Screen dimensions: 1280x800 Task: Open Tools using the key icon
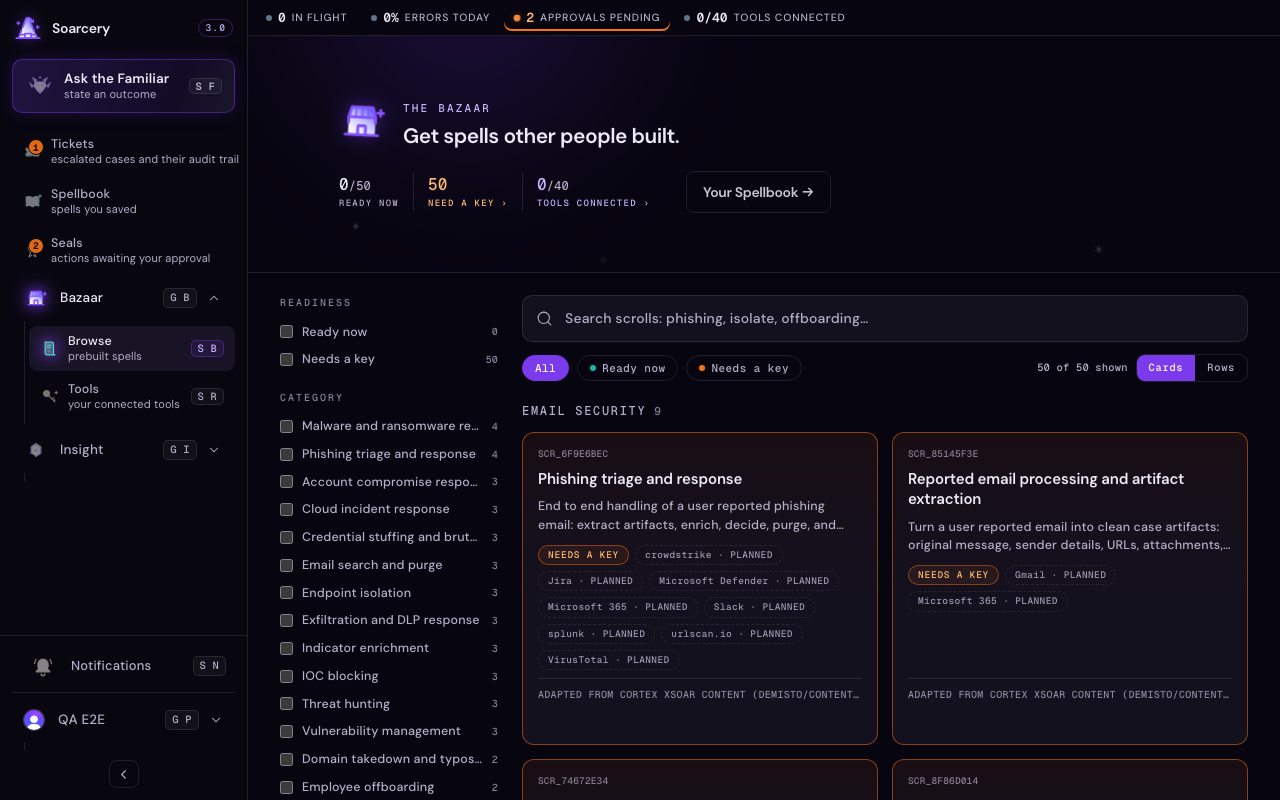[49, 396]
